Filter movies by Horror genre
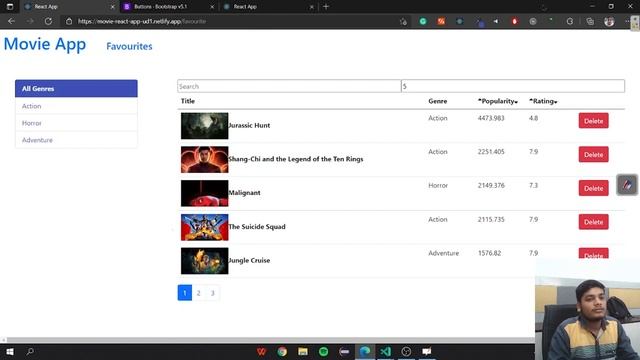Viewport: 640px width, 360px height. 76,123
